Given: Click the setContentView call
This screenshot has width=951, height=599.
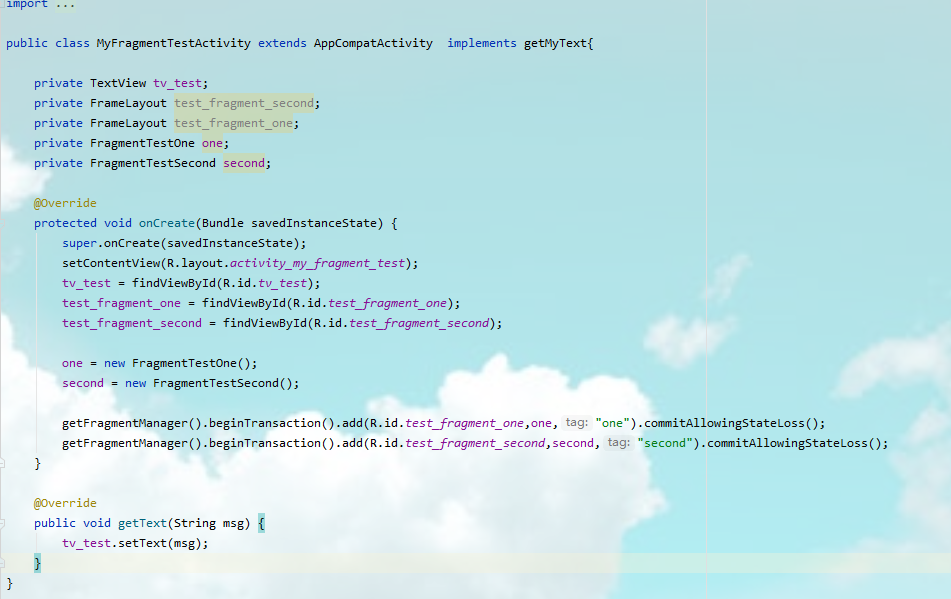Looking at the screenshot, I should point(111,263).
